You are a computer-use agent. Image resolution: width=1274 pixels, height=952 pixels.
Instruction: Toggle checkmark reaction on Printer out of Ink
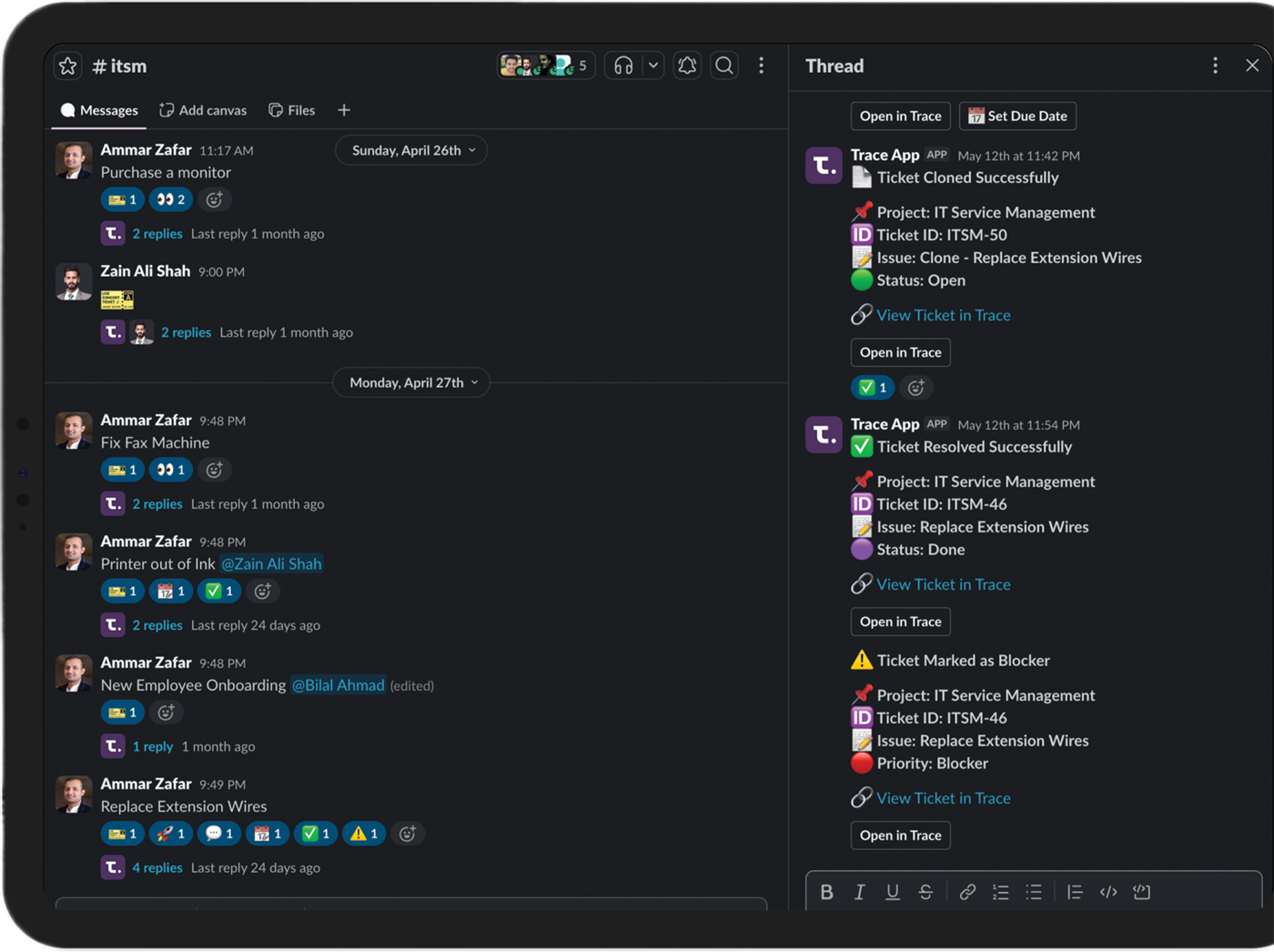[x=219, y=591]
